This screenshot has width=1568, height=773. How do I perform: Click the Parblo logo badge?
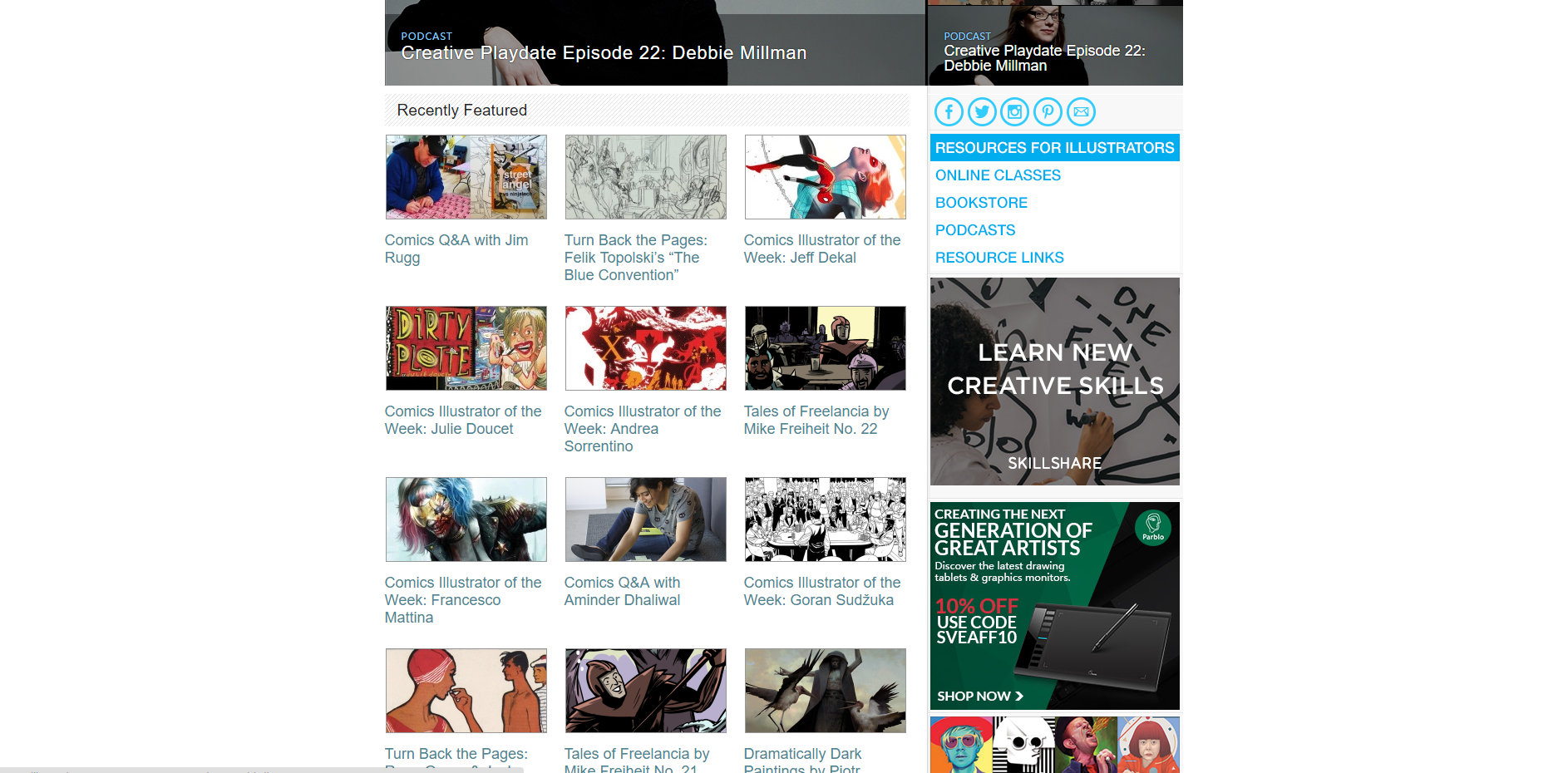click(1153, 527)
